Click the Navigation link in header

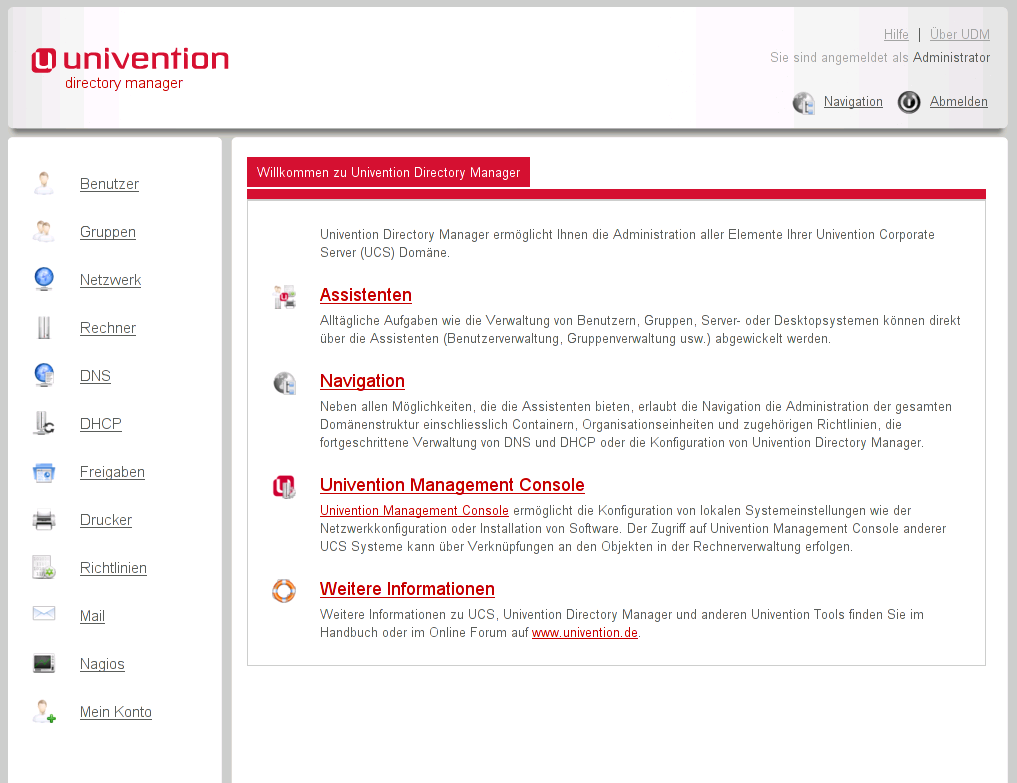[x=853, y=102]
